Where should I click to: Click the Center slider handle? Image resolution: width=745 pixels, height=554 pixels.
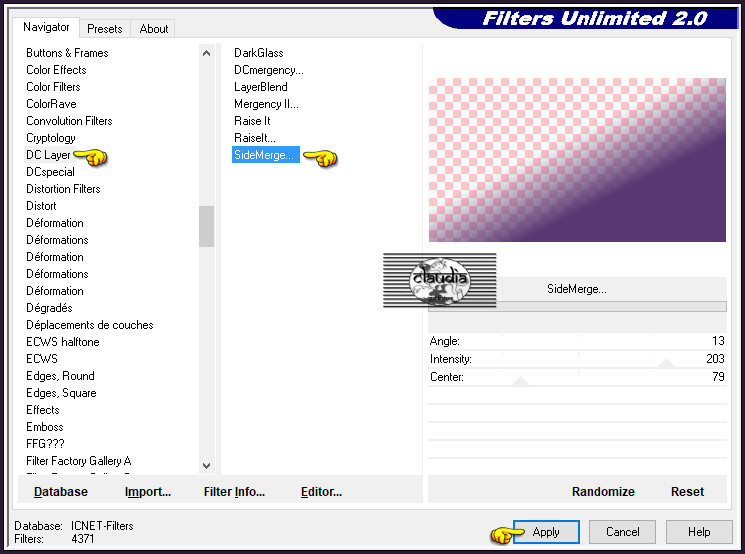pyautogui.click(x=521, y=381)
